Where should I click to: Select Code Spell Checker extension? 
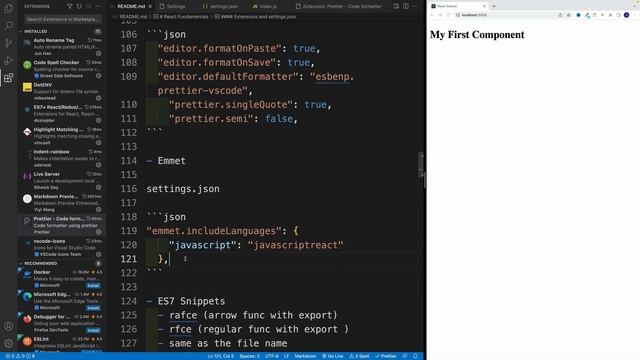point(62,69)
